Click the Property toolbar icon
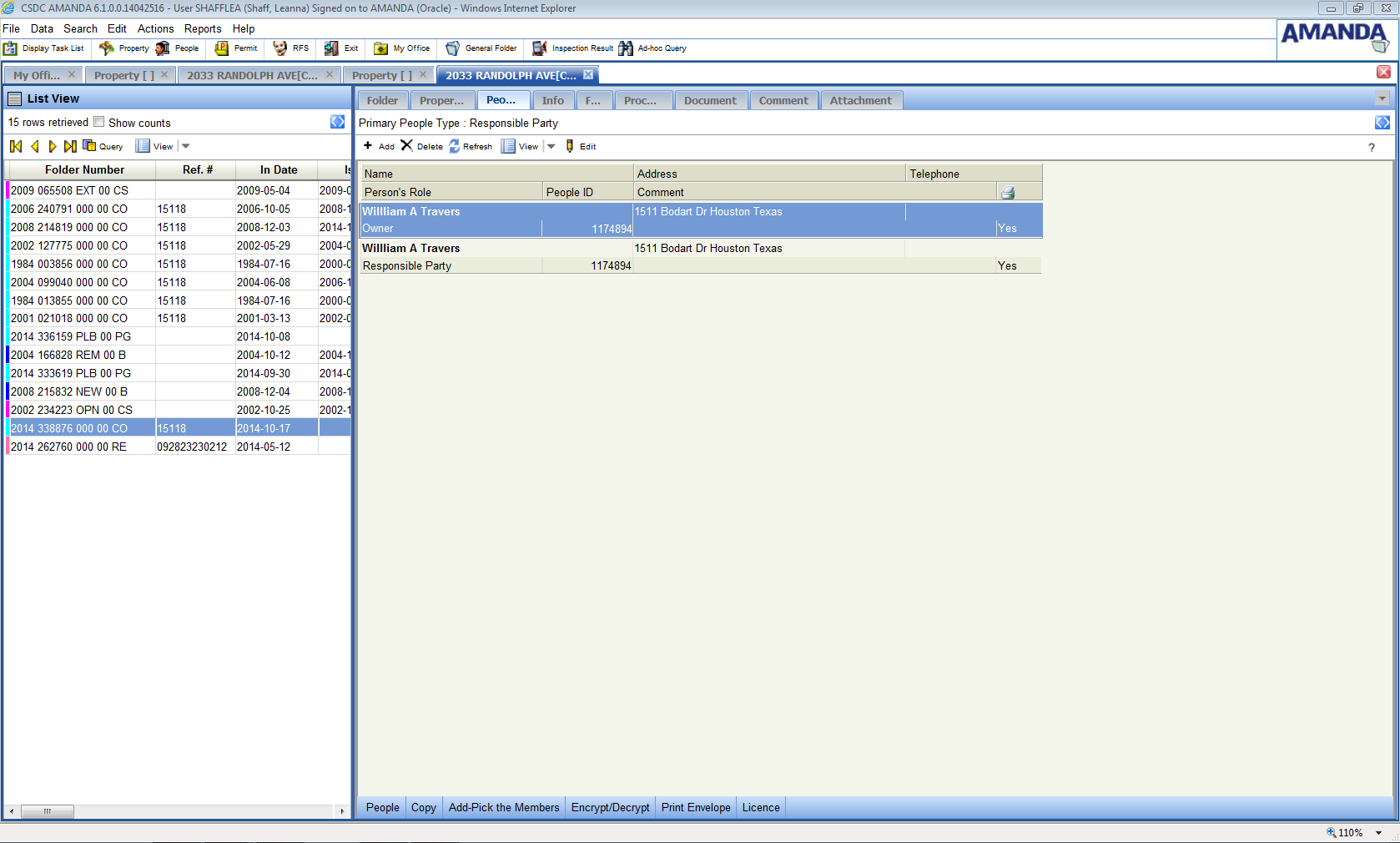 click(107, 48)
